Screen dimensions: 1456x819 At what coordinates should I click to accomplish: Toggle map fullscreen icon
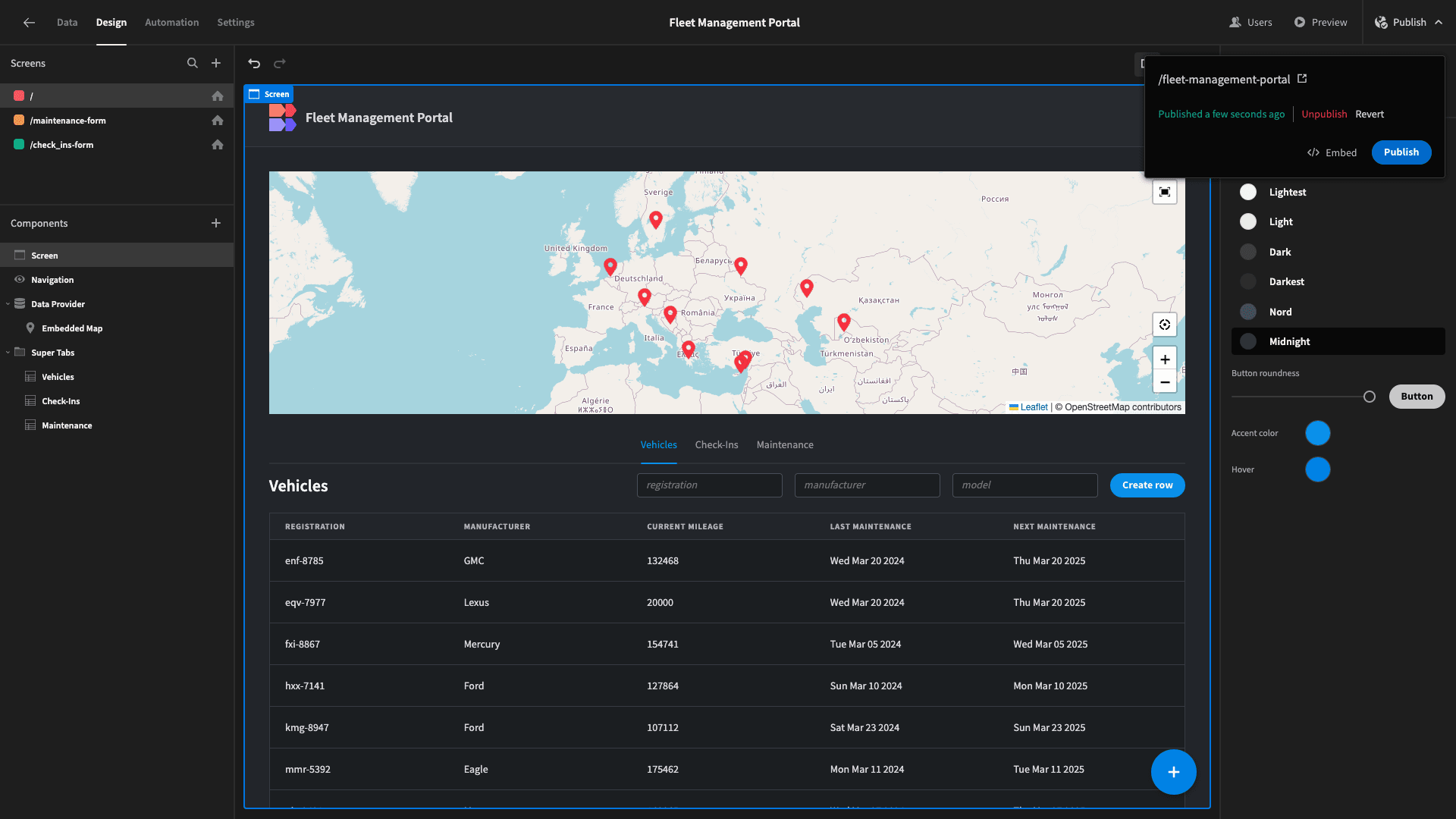pyautogui.click(x=1165, y=192)
